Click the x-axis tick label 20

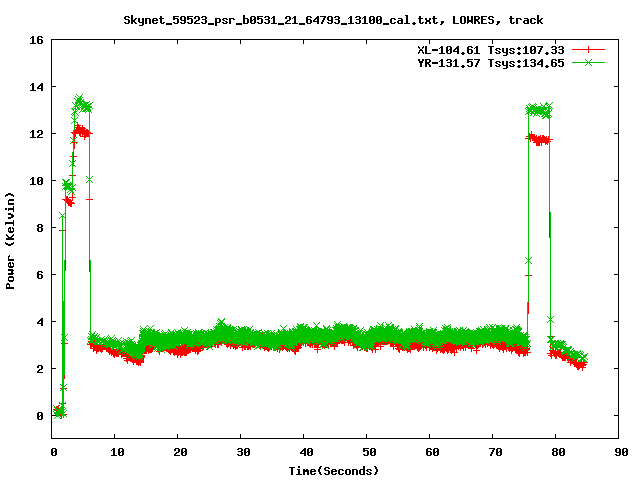coord(180,452)
